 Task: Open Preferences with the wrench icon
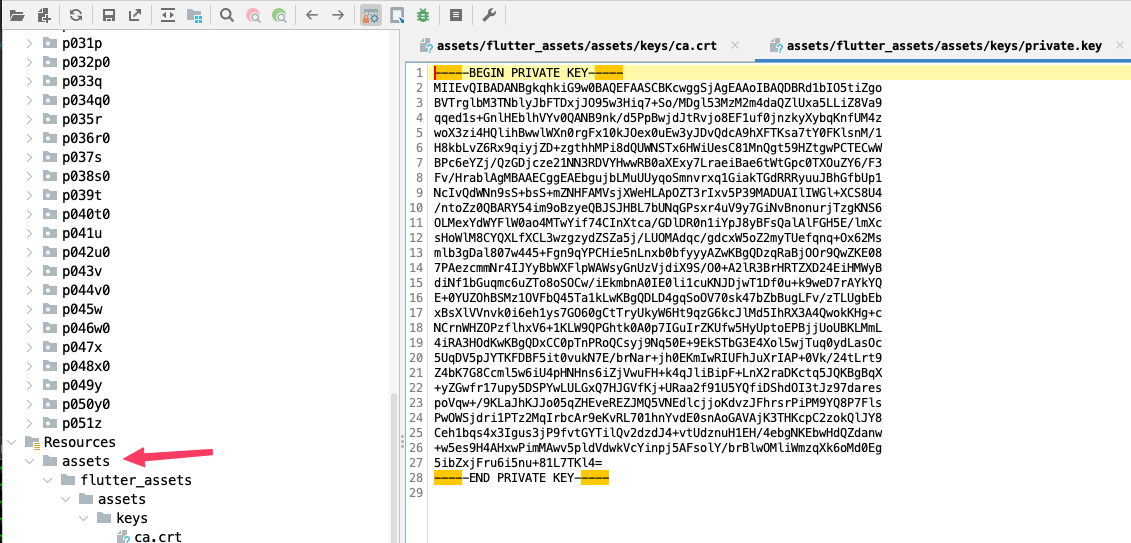tap(489, 15)
